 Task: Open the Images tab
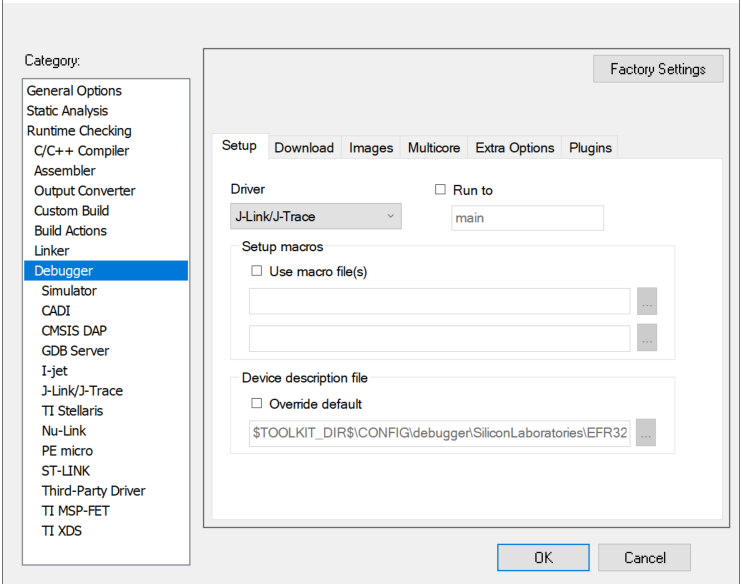coord(371,148)
